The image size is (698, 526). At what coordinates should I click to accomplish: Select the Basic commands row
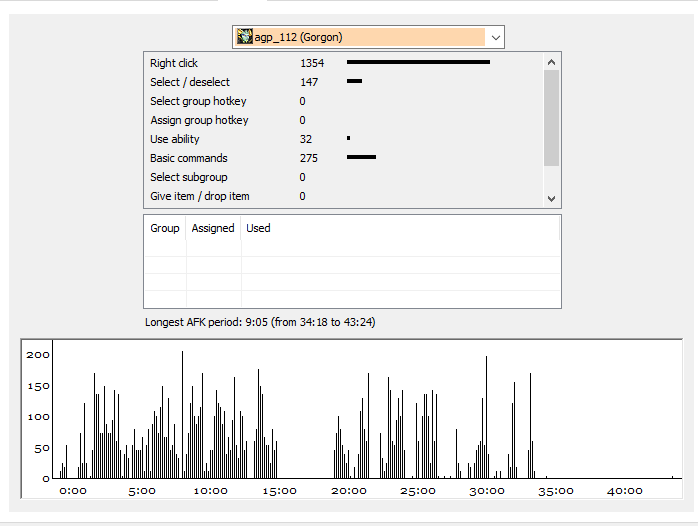[343, 158]
